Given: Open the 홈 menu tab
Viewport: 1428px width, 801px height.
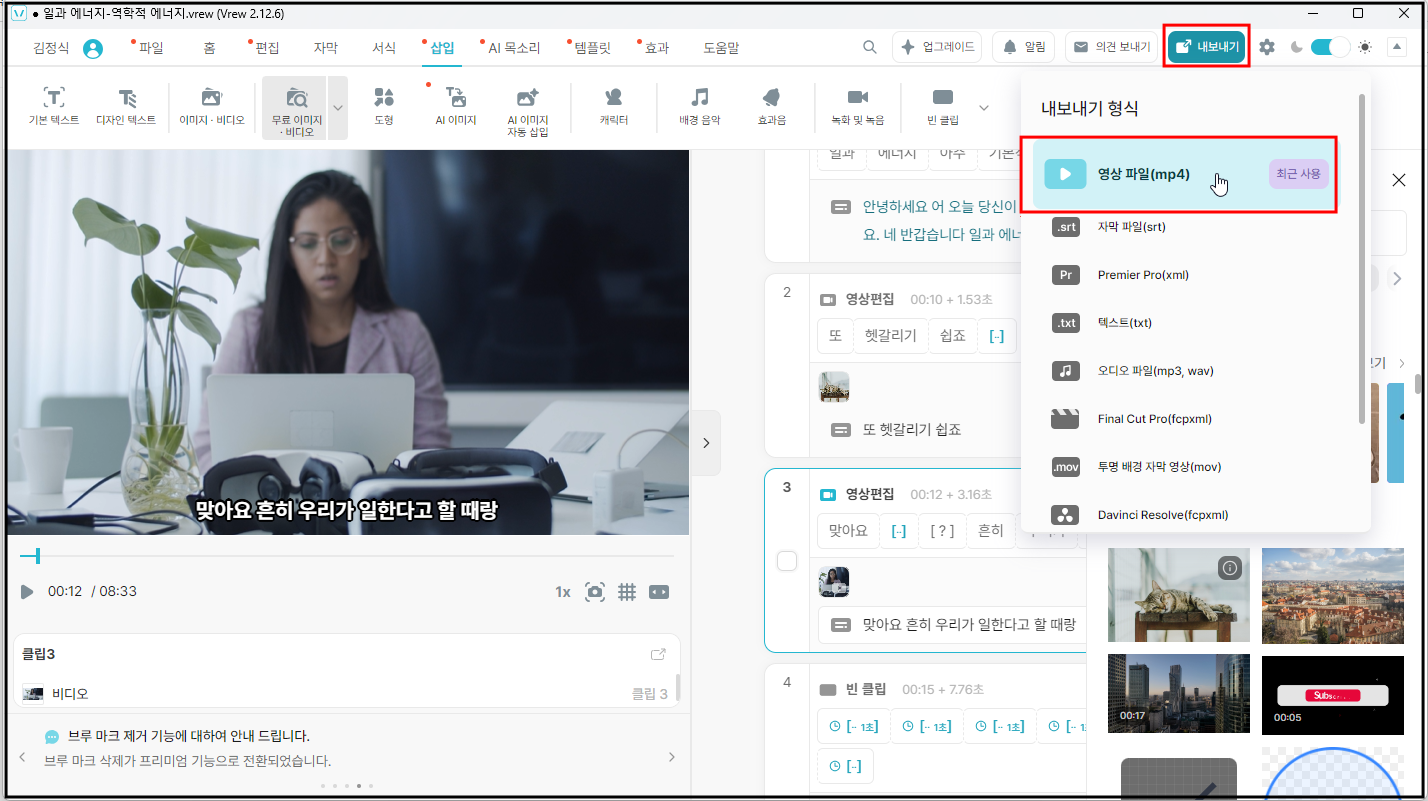Looking at the screenshot, I should point(209,48).
